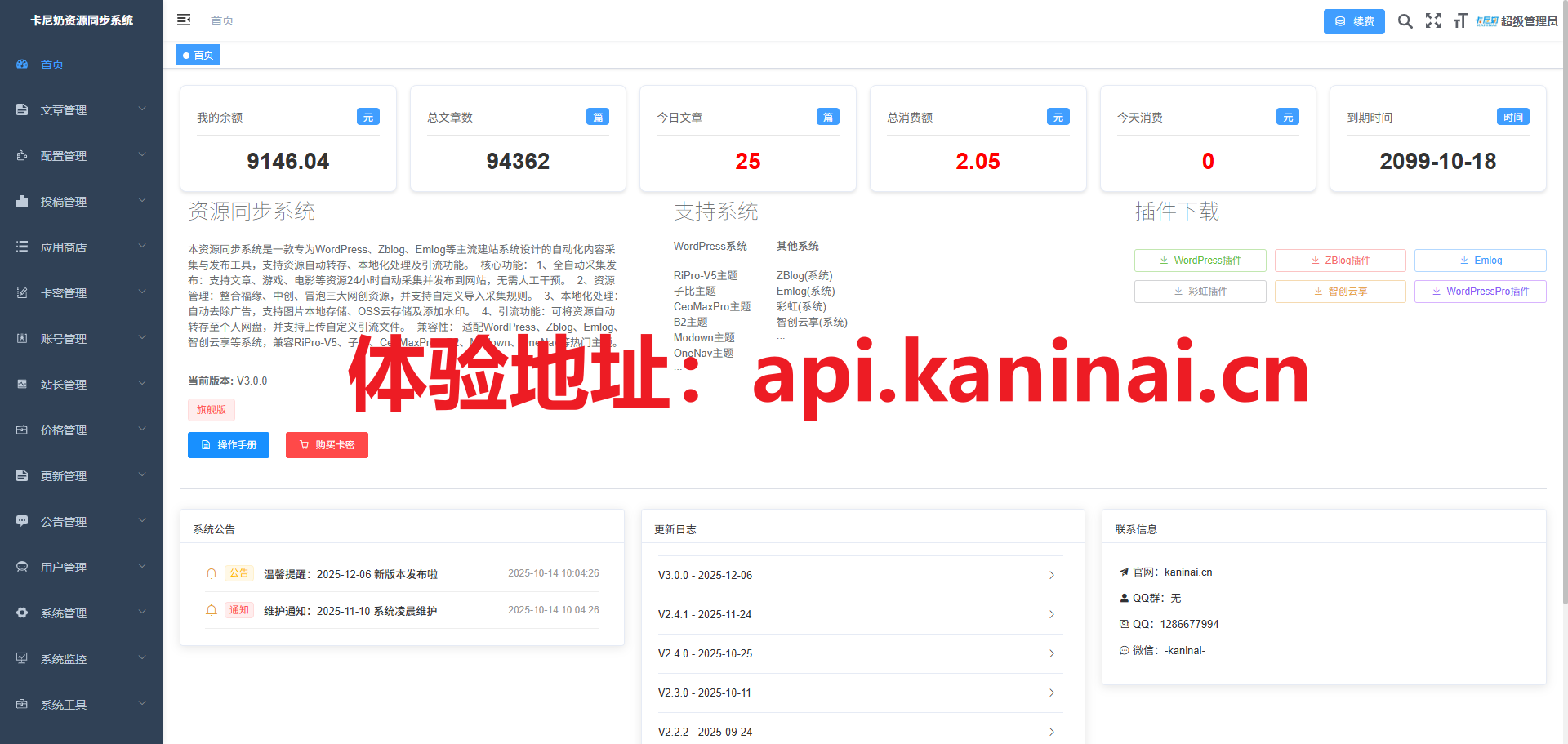1568x744 pixels.
Task: Click the 购买卡密 purchase button
Action: pos(327,445)
